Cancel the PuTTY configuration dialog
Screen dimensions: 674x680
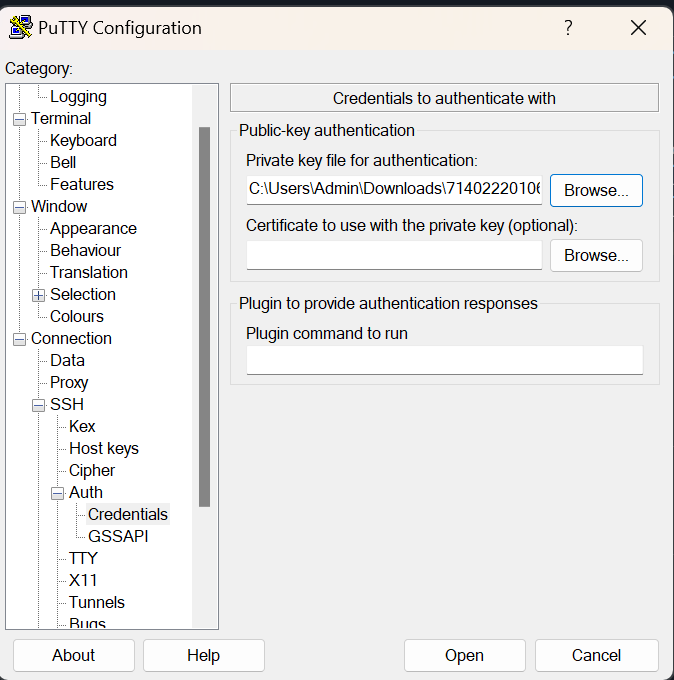point(597,655)
